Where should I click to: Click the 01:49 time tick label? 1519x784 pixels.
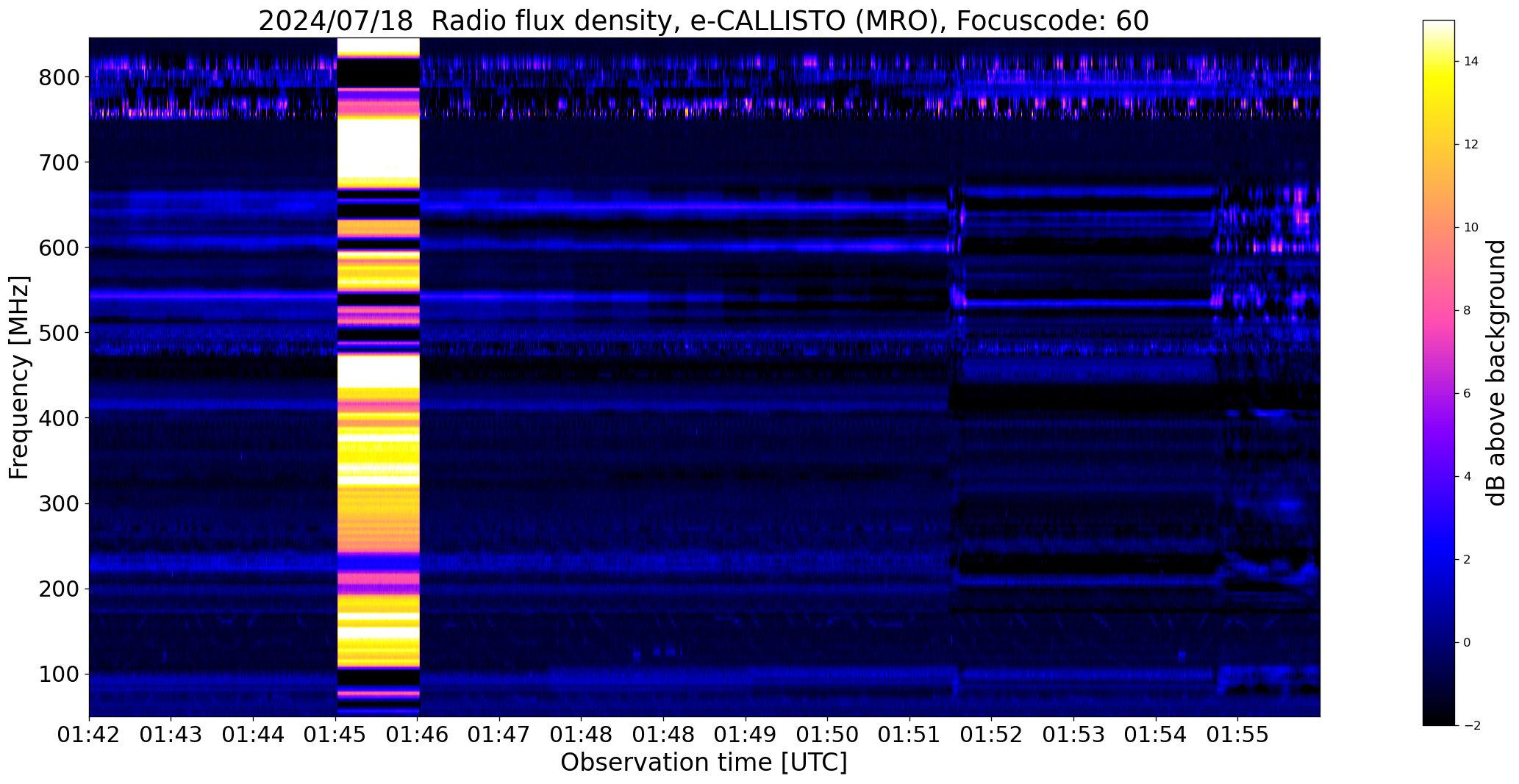746,735
